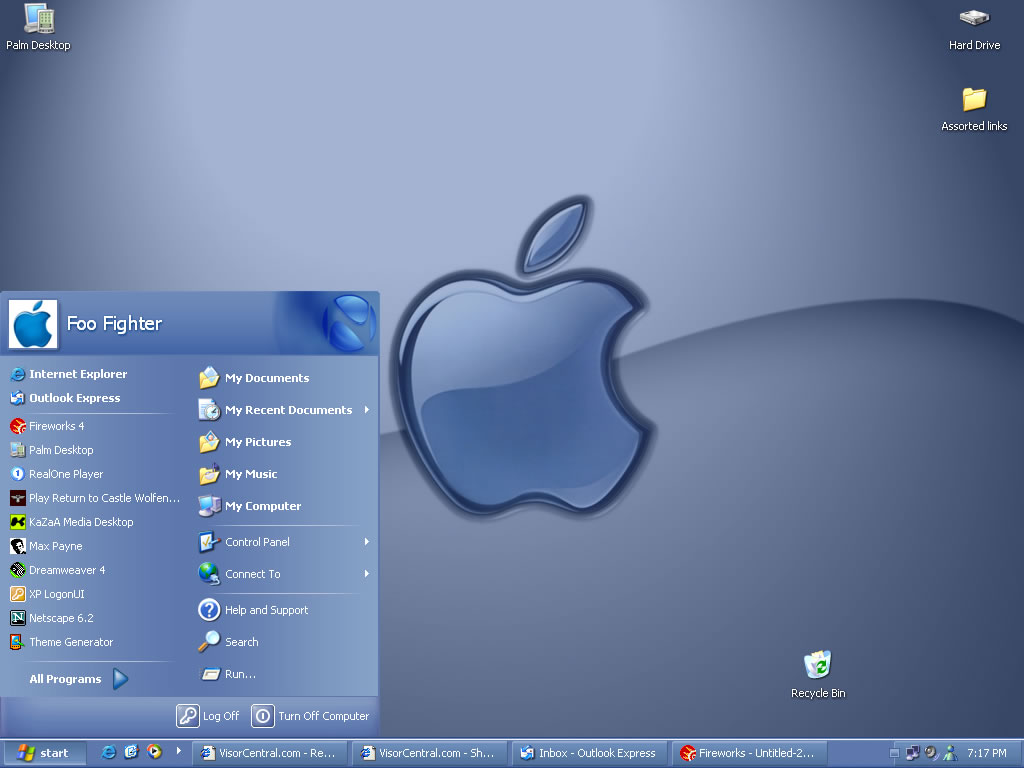This screenshot has width=1024, height=768.
Task: Click the Foo Fighter user picture
Action: (x=33, y=324)
